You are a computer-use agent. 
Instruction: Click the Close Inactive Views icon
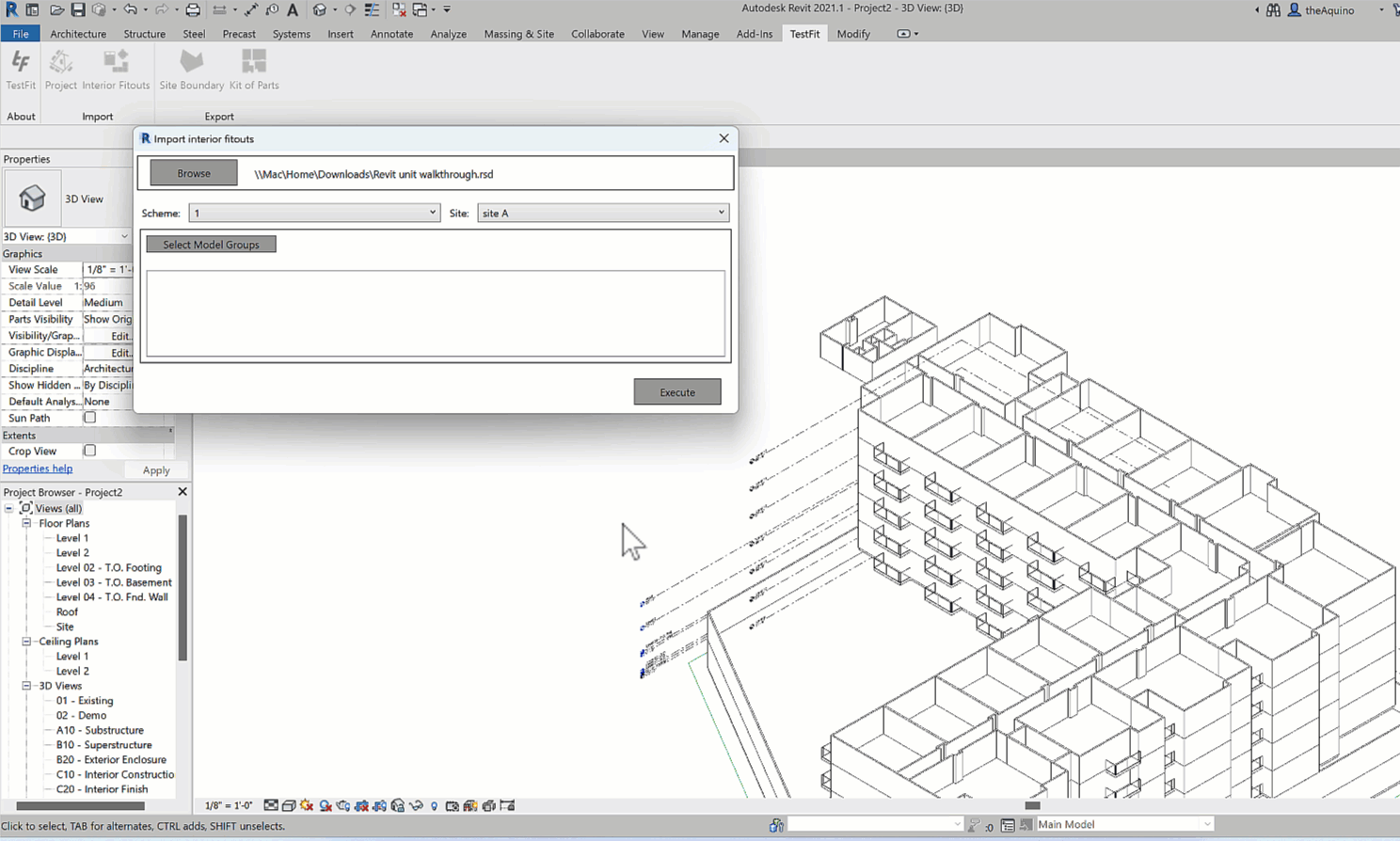coord(399,9)
